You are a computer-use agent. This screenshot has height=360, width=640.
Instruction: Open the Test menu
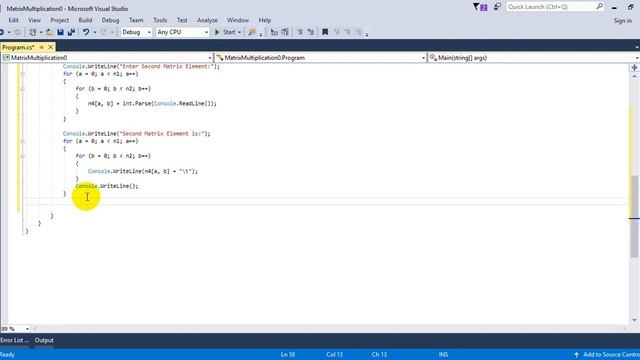[x=182, y=20]
